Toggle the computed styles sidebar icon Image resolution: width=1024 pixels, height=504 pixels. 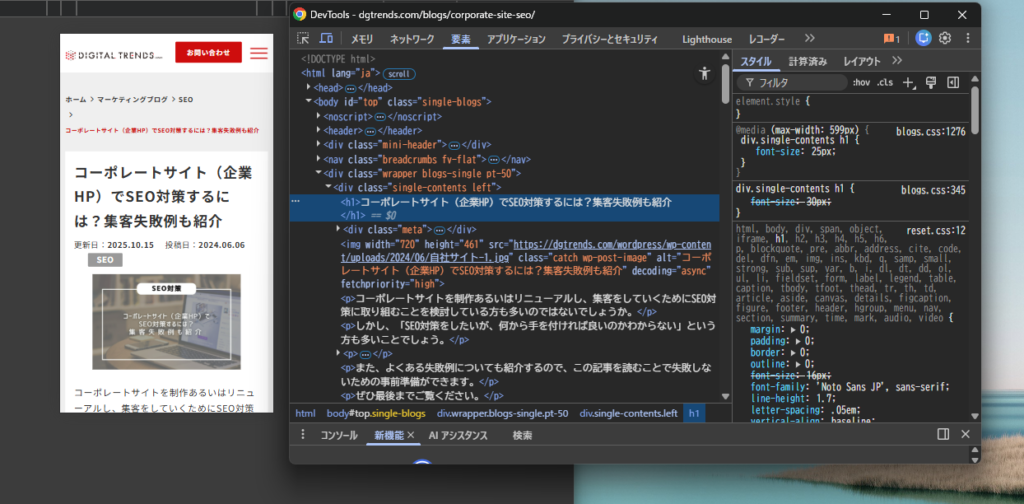click(x=953, y=82)
